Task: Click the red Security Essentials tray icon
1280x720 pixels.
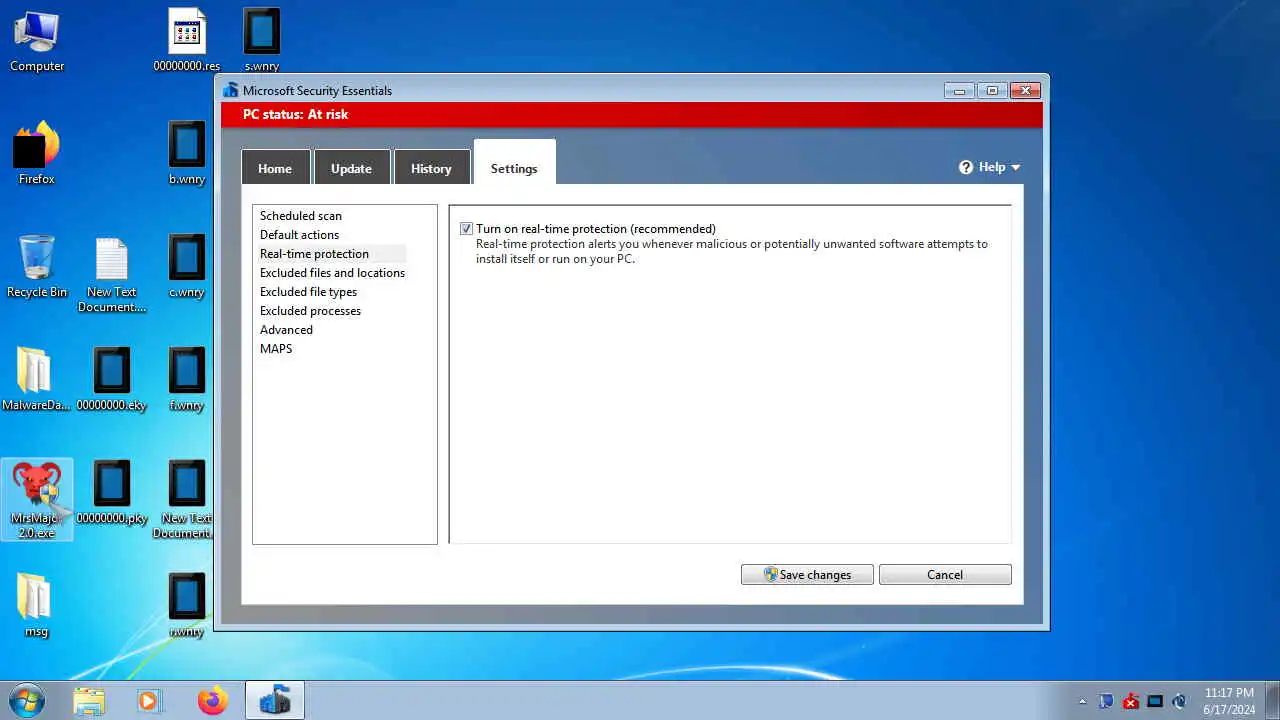Action: tap(1131, 701)
